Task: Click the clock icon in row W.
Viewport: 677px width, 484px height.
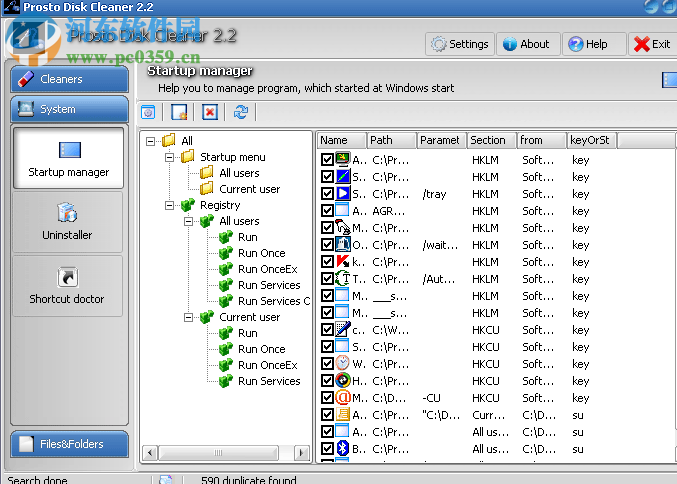Action: tap(343, 364)
